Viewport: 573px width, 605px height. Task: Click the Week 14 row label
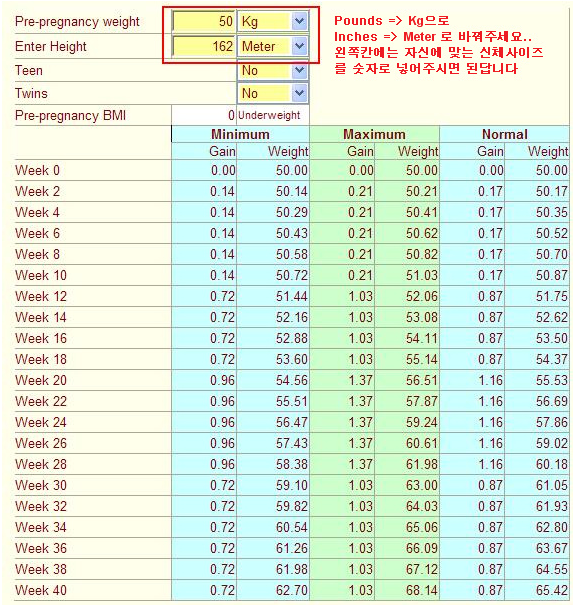[41, 317]
